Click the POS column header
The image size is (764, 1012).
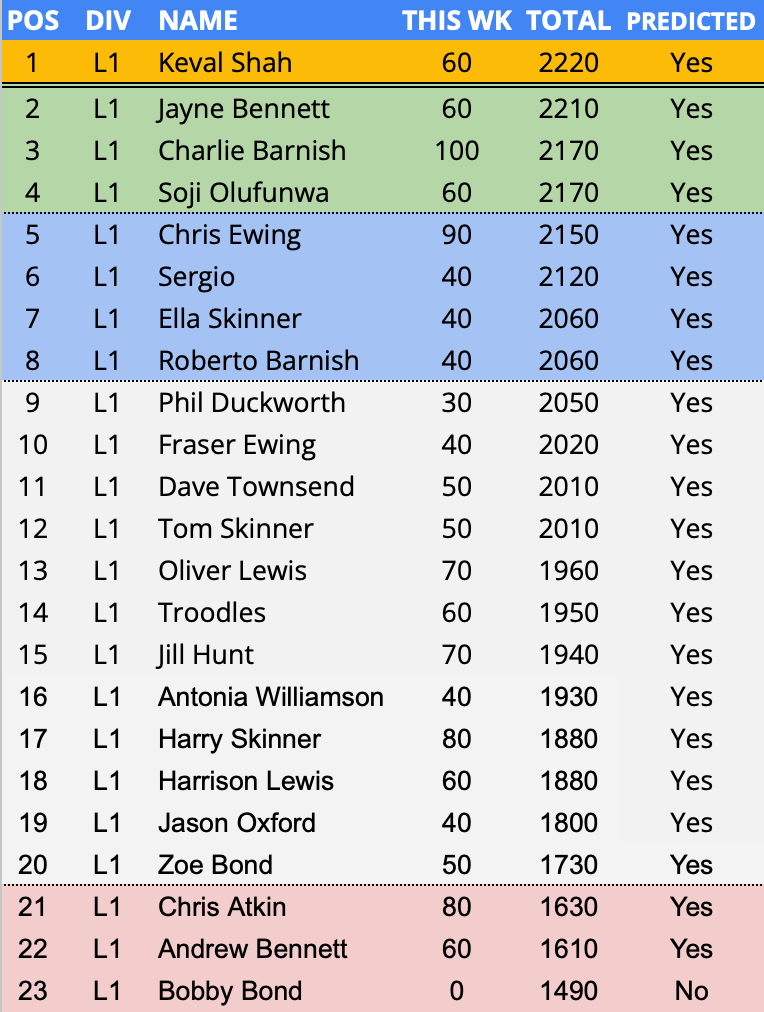(x=33, y=20)
